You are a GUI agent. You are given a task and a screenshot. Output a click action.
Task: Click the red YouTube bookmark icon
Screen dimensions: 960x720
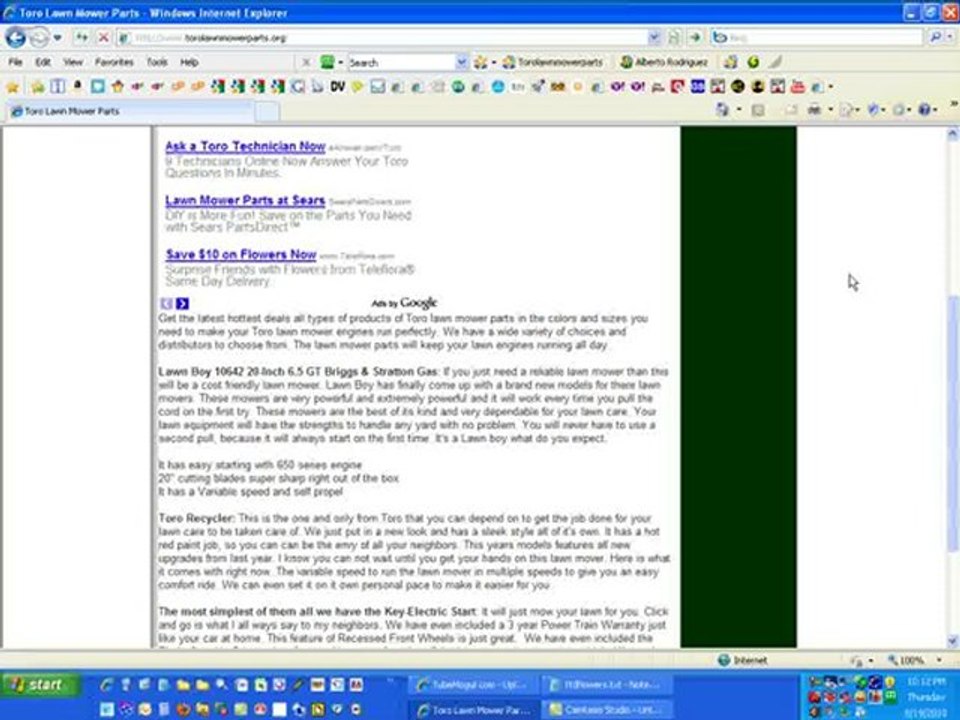(797, 87)
